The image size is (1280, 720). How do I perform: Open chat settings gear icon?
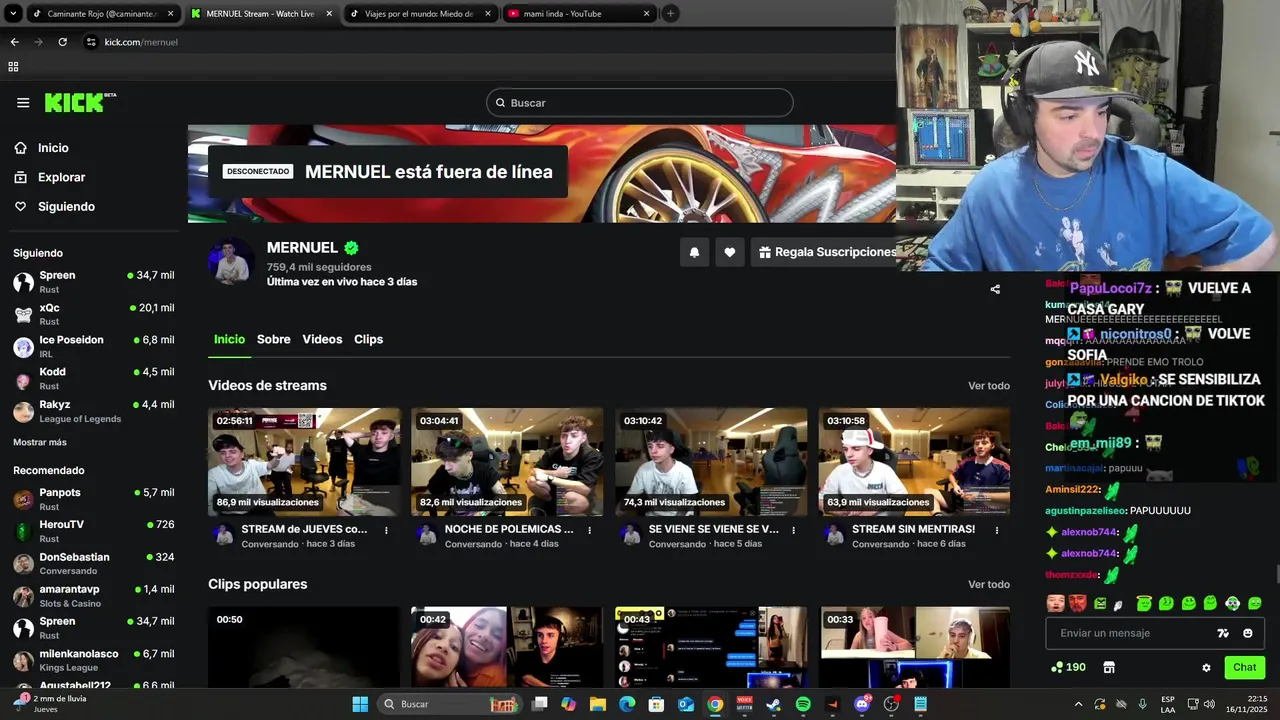(x=1206, y=667)
